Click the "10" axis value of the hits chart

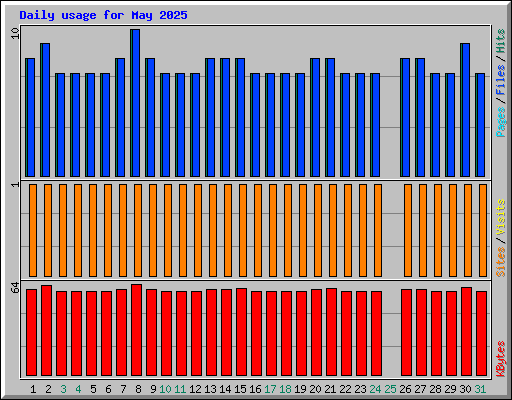click(15, 33)
